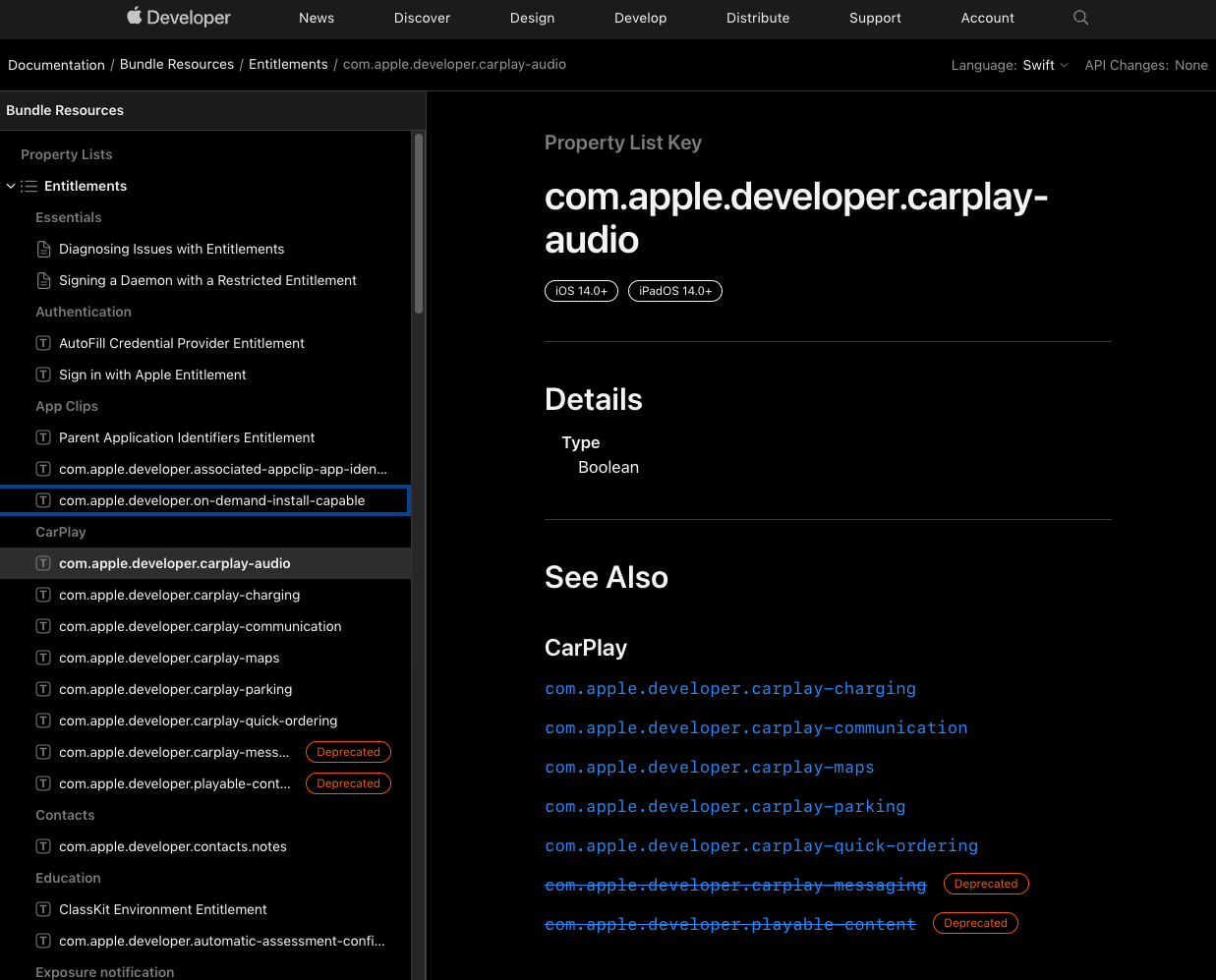Open the News menu in top navigation
Screen dimensions: 1216x980
click(x=317, y=18)
